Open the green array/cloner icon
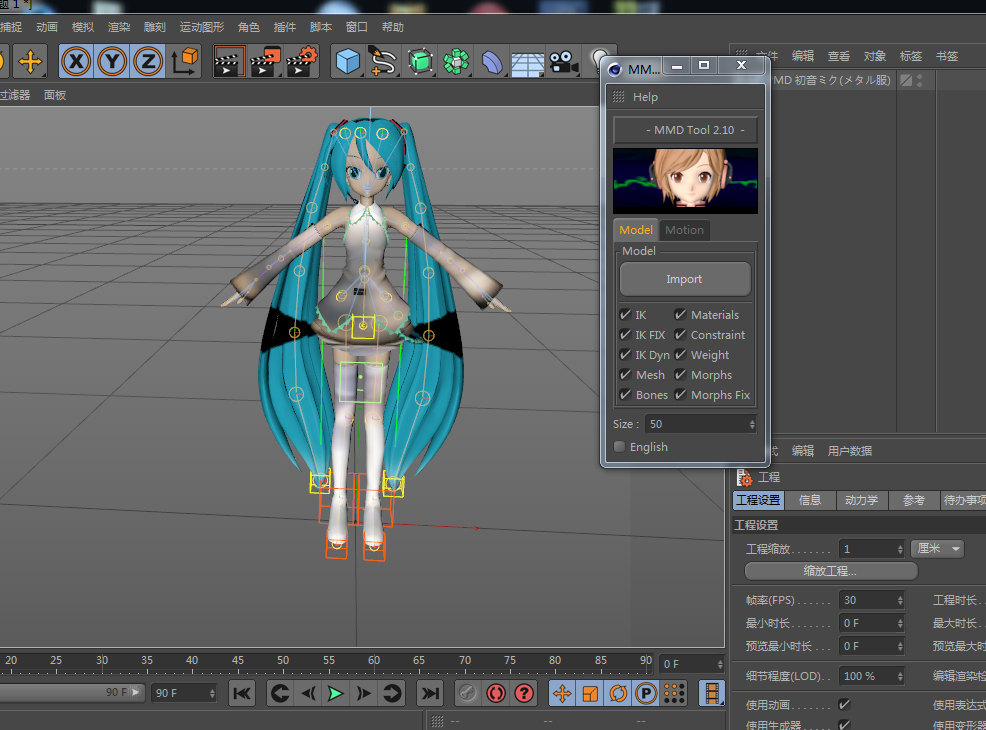 (x=456, y=62)
